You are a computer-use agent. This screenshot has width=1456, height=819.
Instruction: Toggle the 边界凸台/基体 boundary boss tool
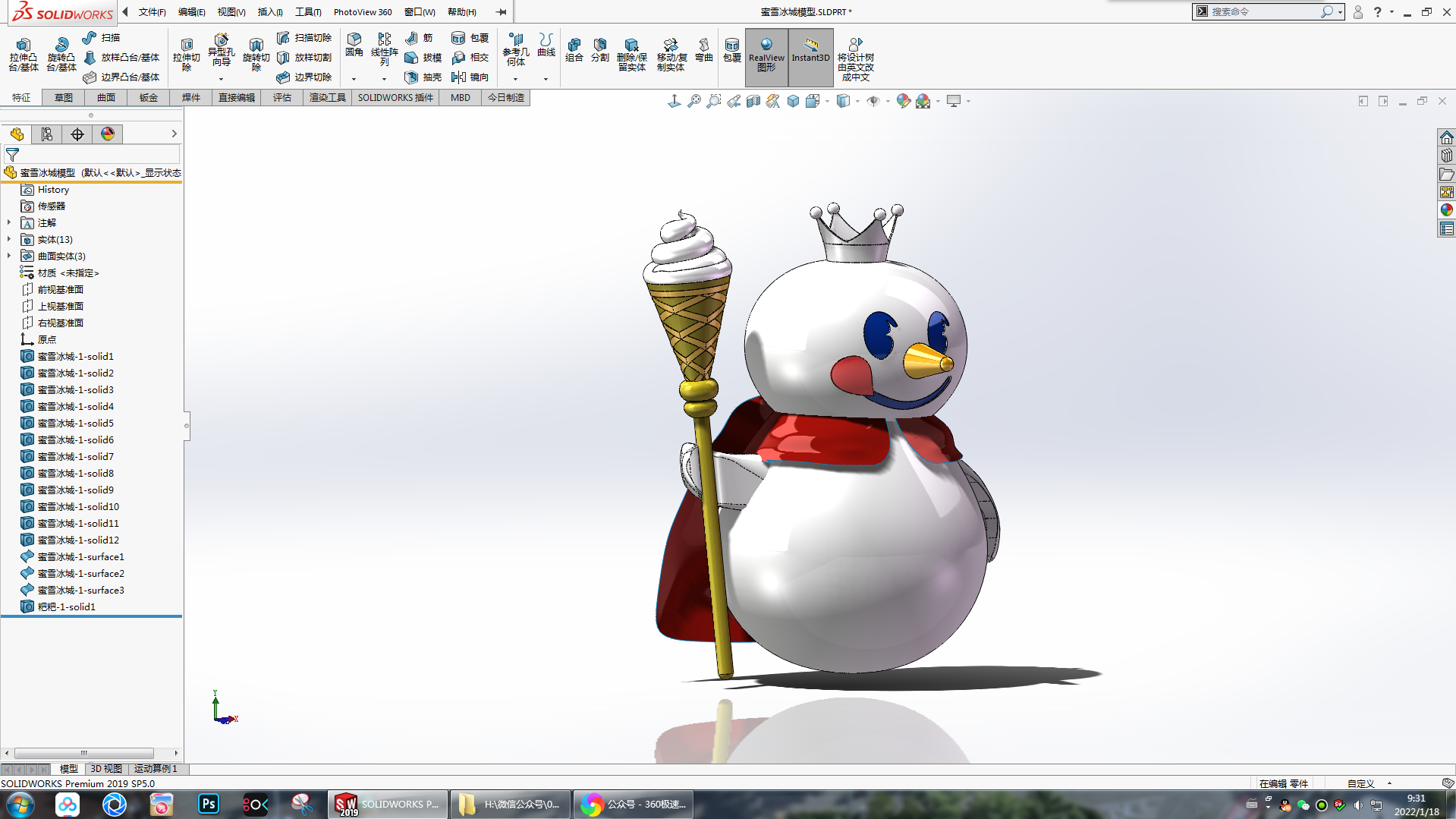tap(121, 77)
